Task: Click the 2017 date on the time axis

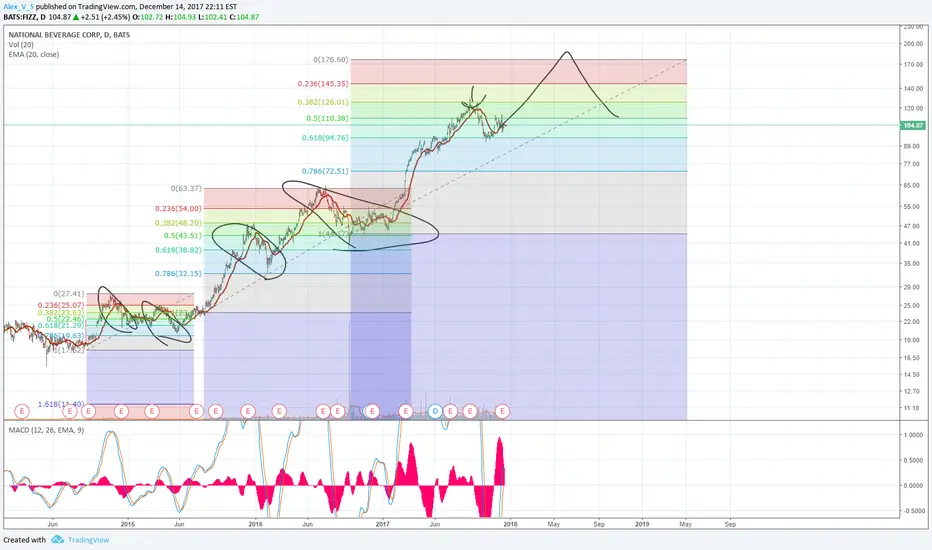Action: tap(382, 524)
